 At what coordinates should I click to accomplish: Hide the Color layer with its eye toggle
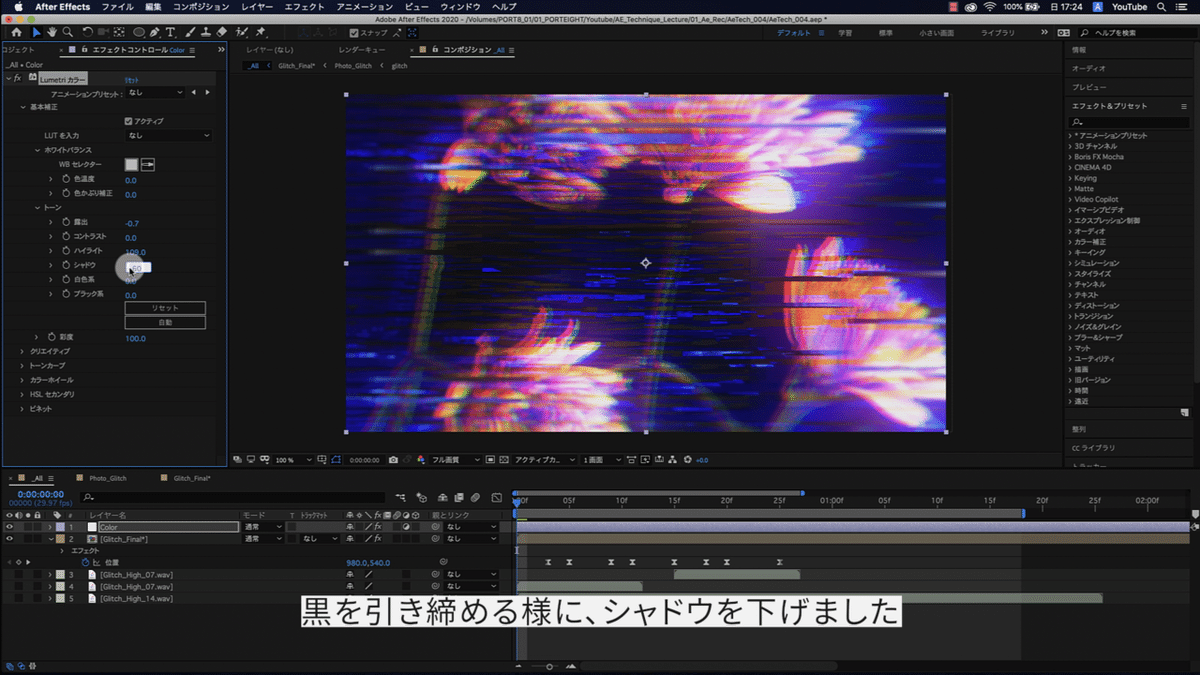click(x=10, y=525)
